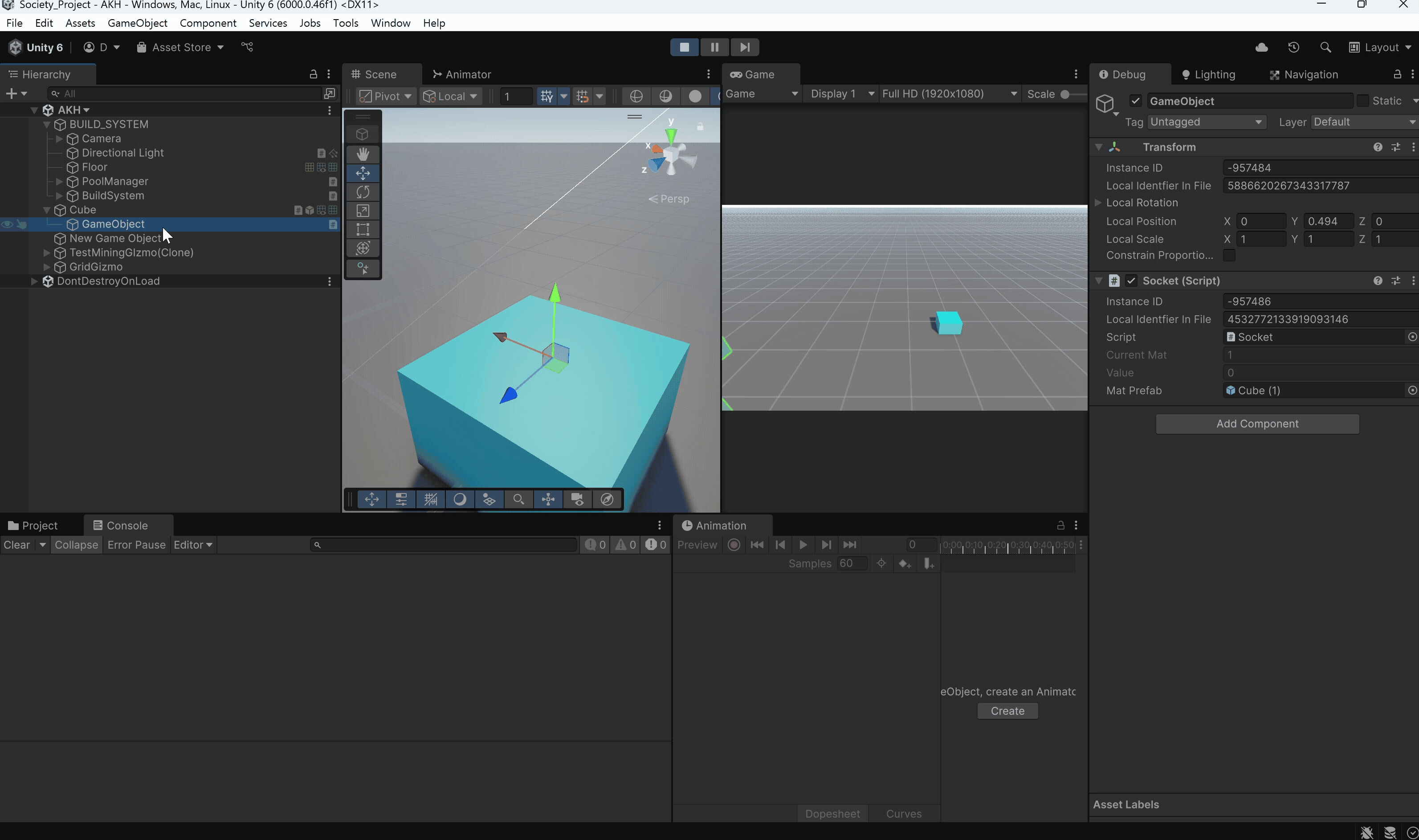
Task: Click the Add Component button
Action: pyautogui.click(x=1257, y=424)
